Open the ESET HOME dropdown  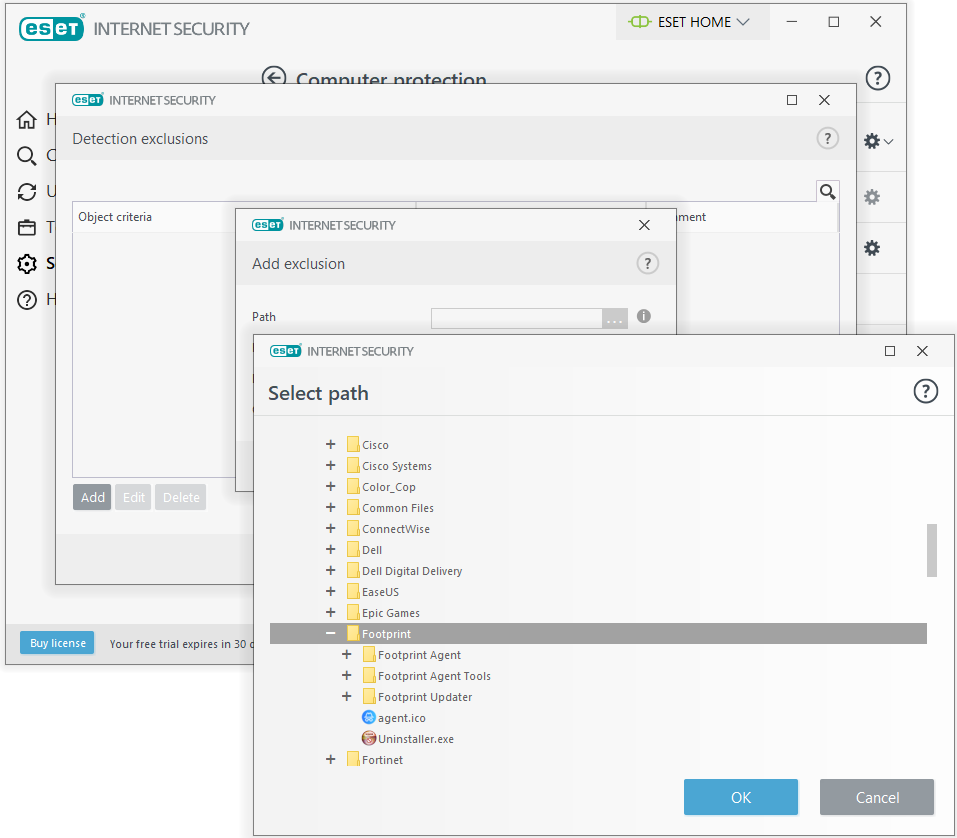[x=692, y=22]
